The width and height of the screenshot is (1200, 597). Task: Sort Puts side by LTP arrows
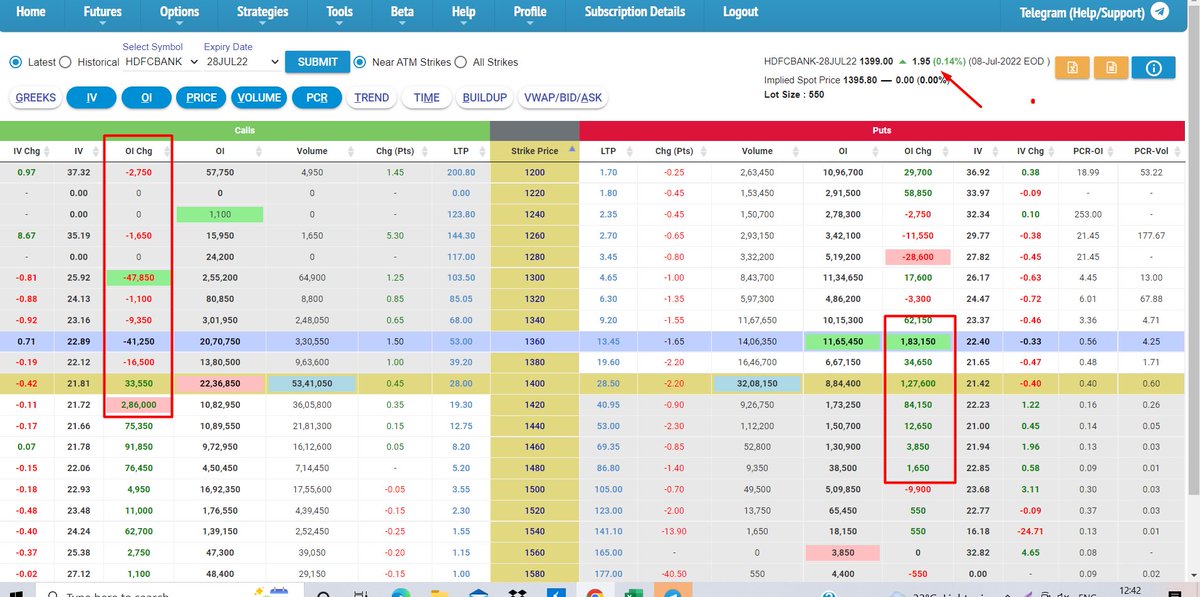[630, 151]
